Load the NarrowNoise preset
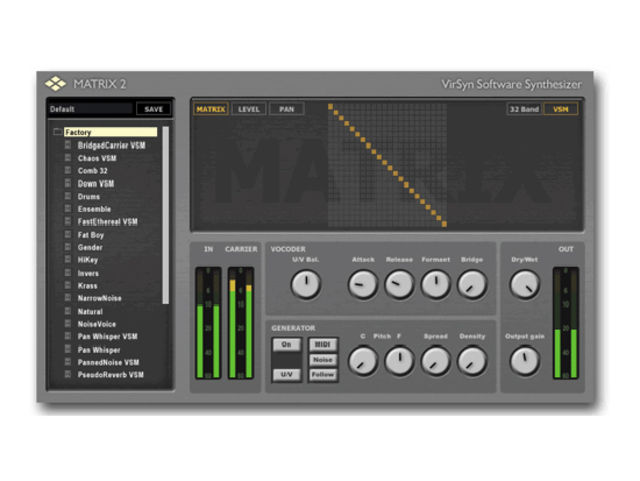This screenshot has height=481, width=640. (x=99, y=298)
